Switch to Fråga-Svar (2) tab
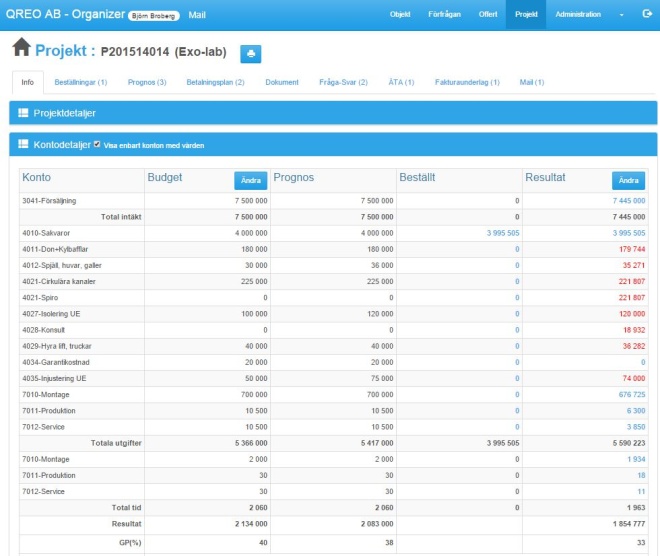 coord(343,82)
